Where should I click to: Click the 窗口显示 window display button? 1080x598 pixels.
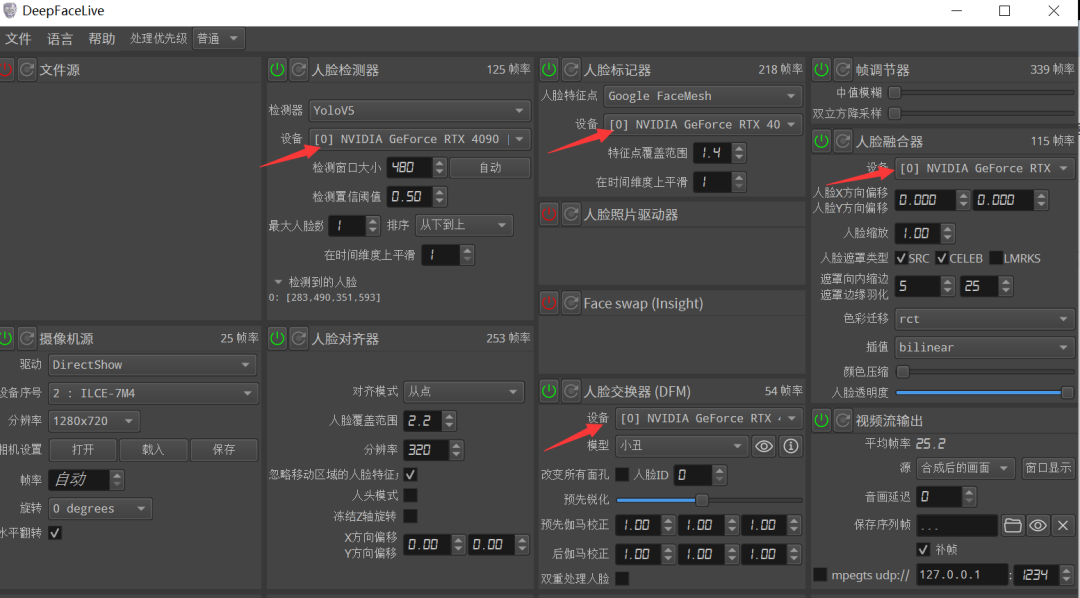tap(1048, 468)
